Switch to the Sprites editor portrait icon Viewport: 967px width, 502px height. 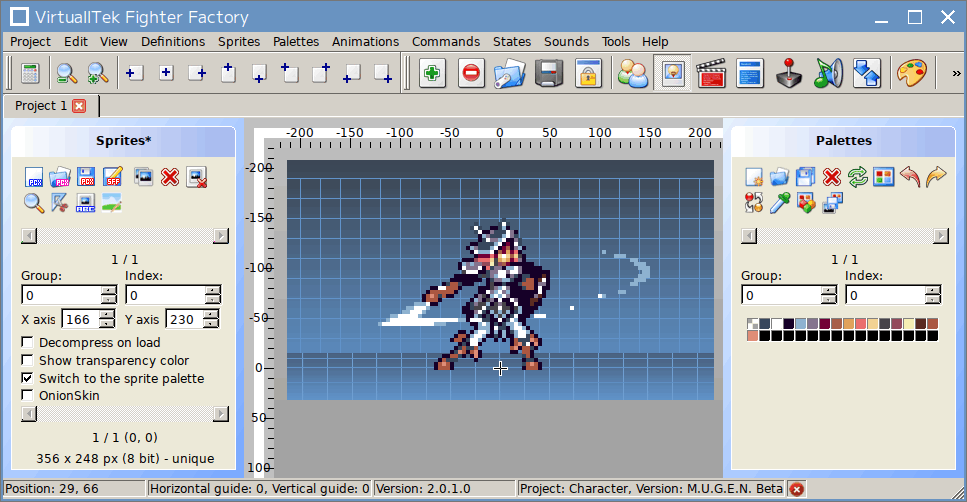pos(672,73)
